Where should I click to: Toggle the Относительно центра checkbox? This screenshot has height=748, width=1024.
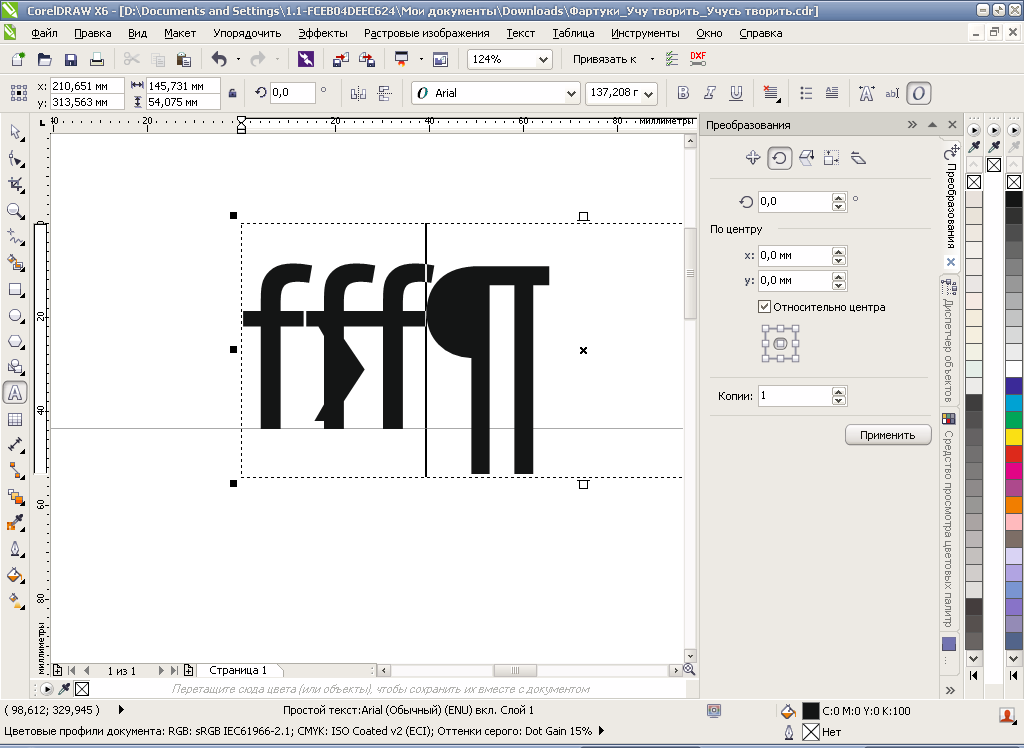pyautogui.click(x=765, y=307)
